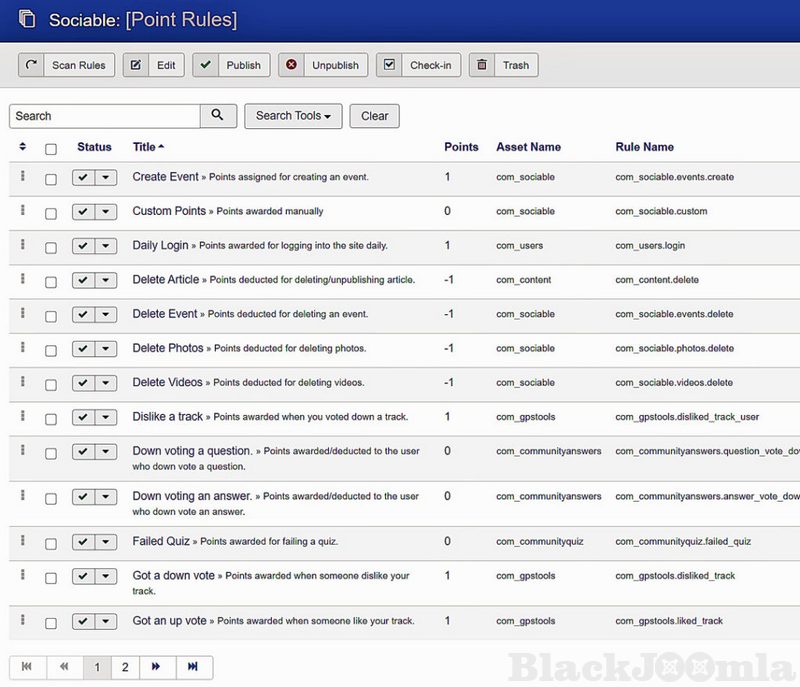
Task: Jump to the last page of pagination
Action: point(193,667)
